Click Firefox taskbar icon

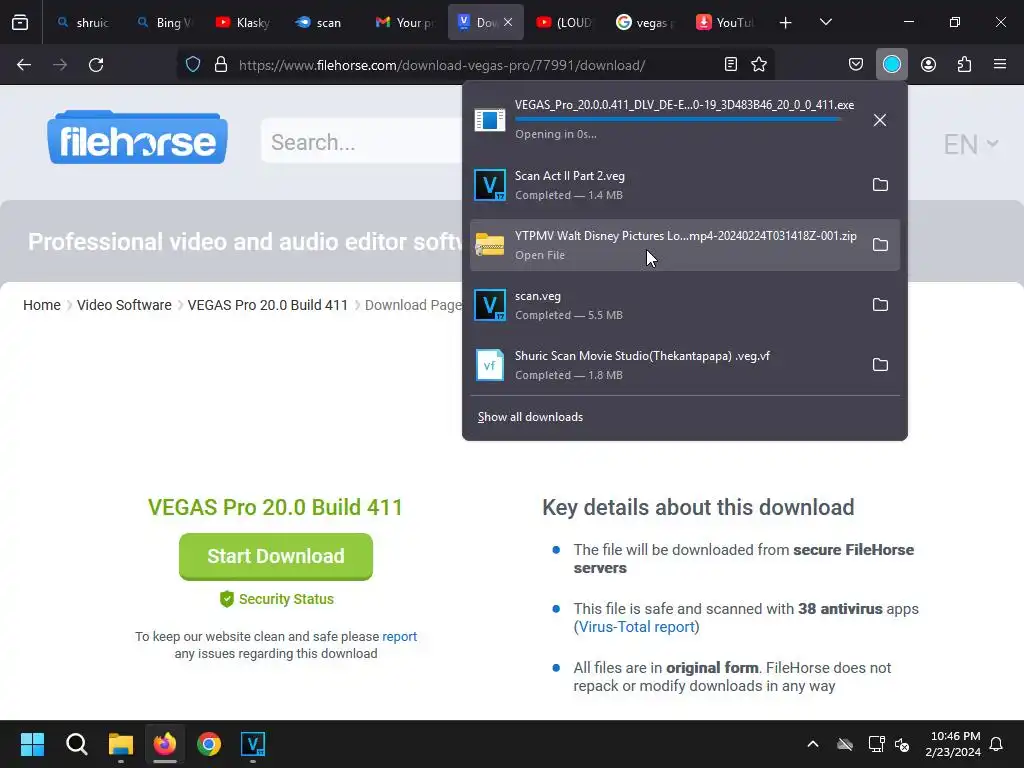(165, 744)
